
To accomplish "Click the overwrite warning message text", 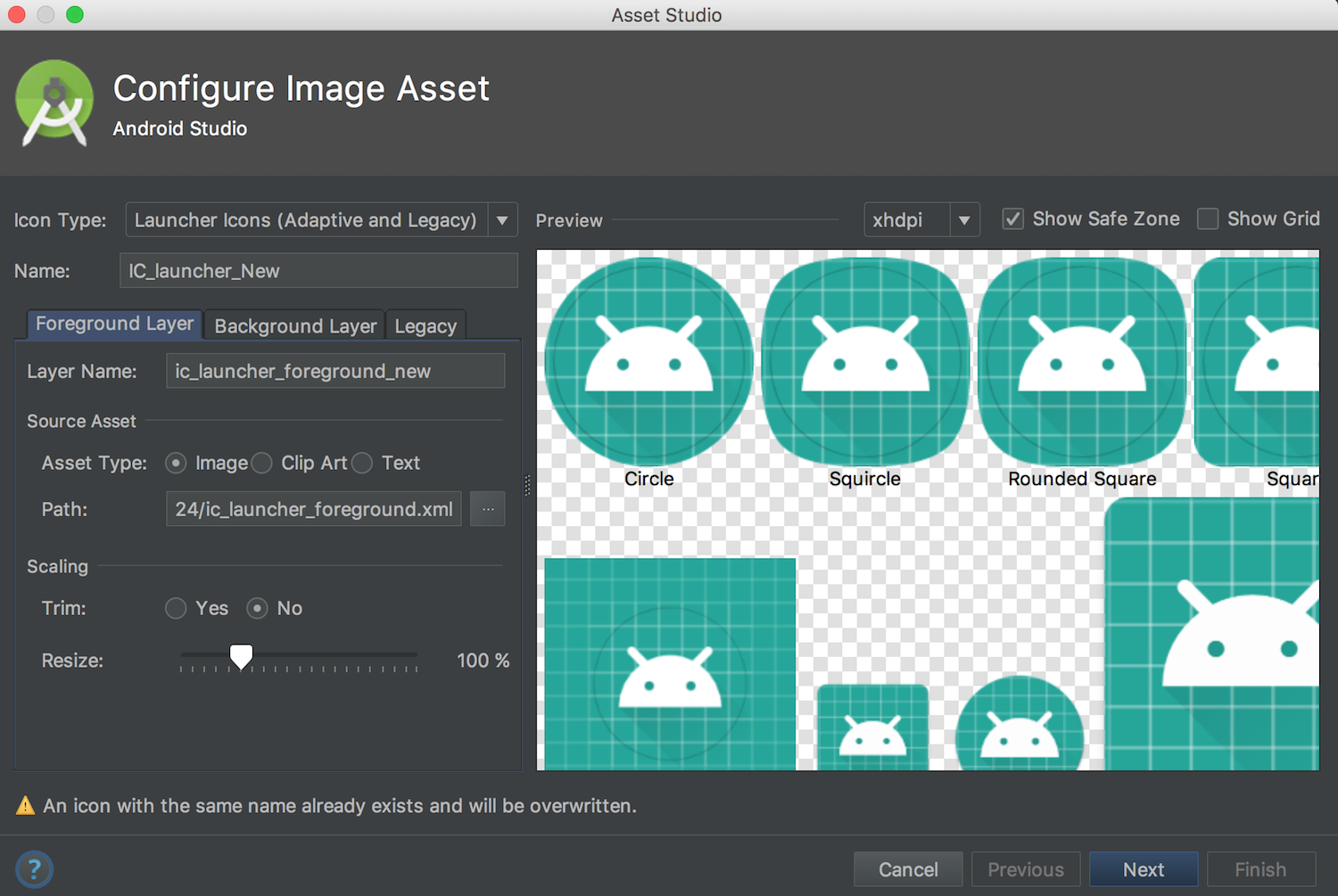I will click(340, 806).
